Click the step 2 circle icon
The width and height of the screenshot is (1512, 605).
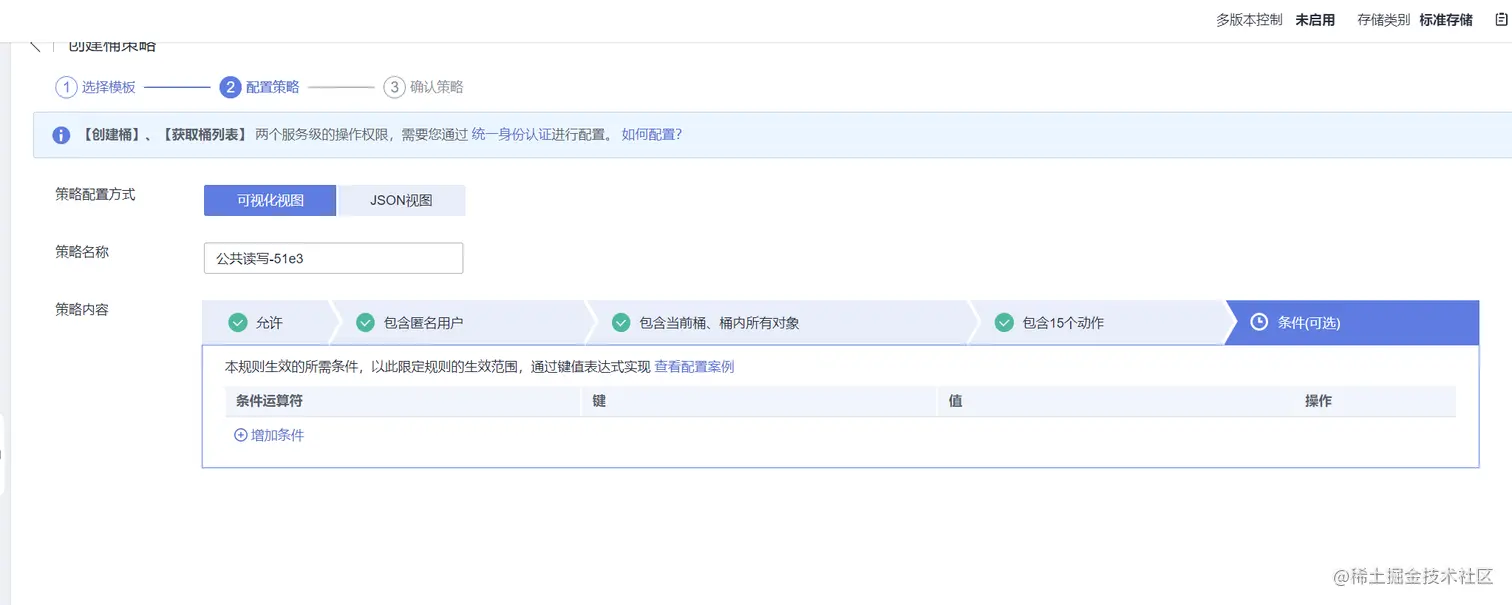[230, 87]
